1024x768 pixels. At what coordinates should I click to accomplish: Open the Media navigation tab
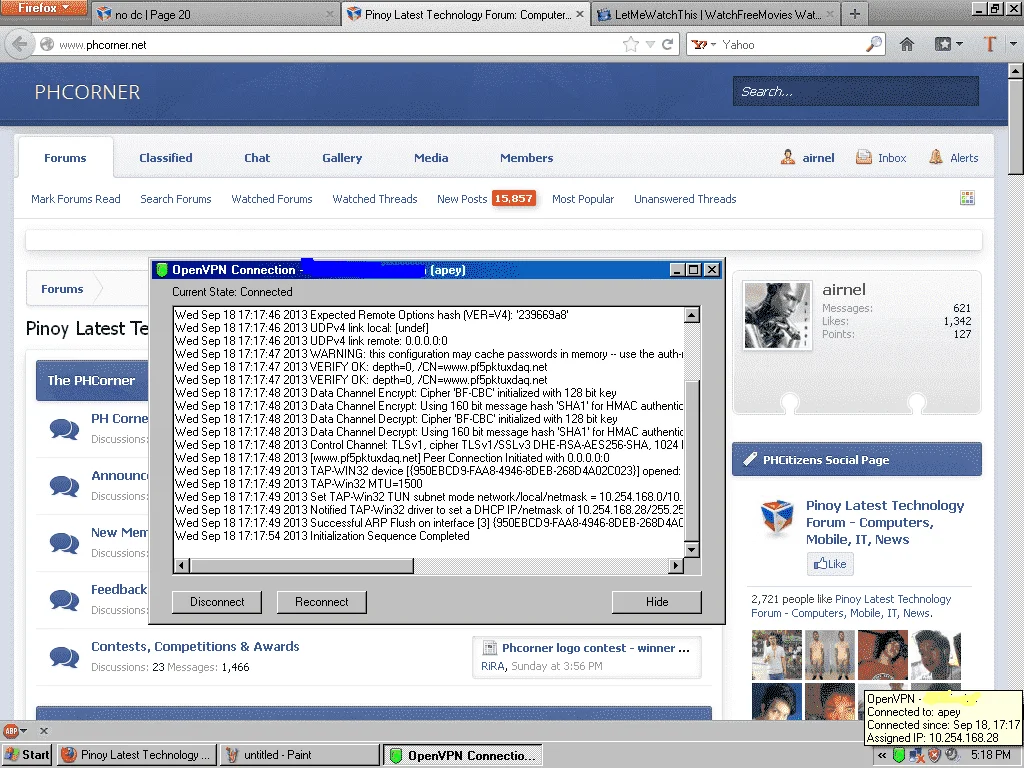coord(431,158)
